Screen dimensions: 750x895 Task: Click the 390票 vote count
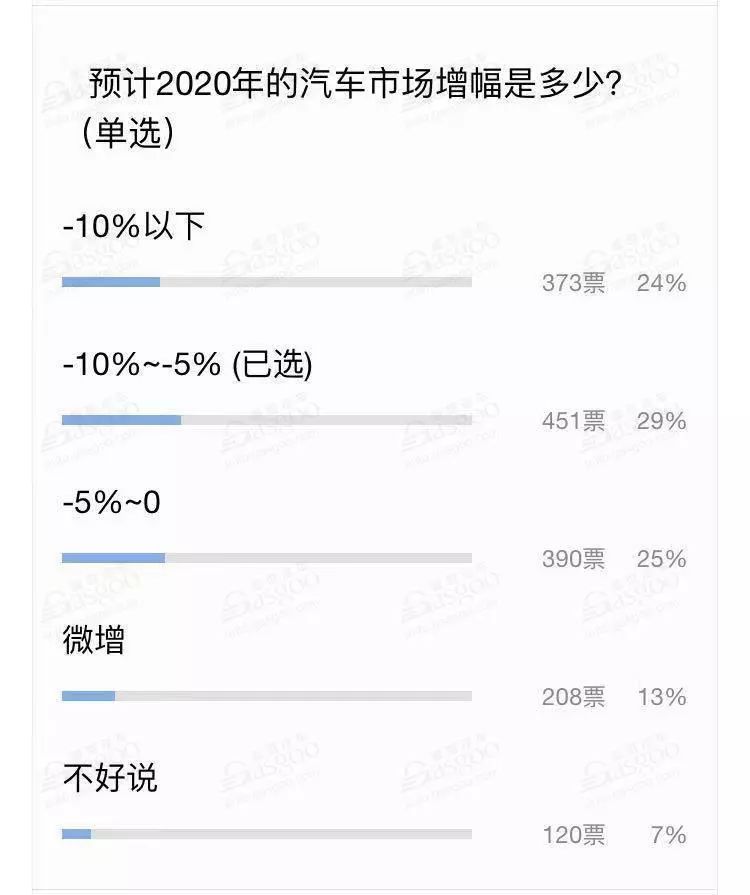pyautogui.click(x=573, y=559)
